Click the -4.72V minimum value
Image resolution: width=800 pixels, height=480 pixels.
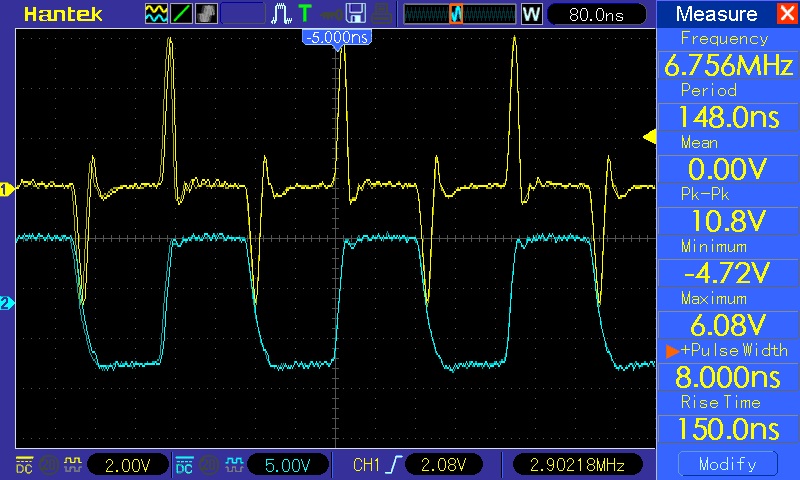[728, 273]
